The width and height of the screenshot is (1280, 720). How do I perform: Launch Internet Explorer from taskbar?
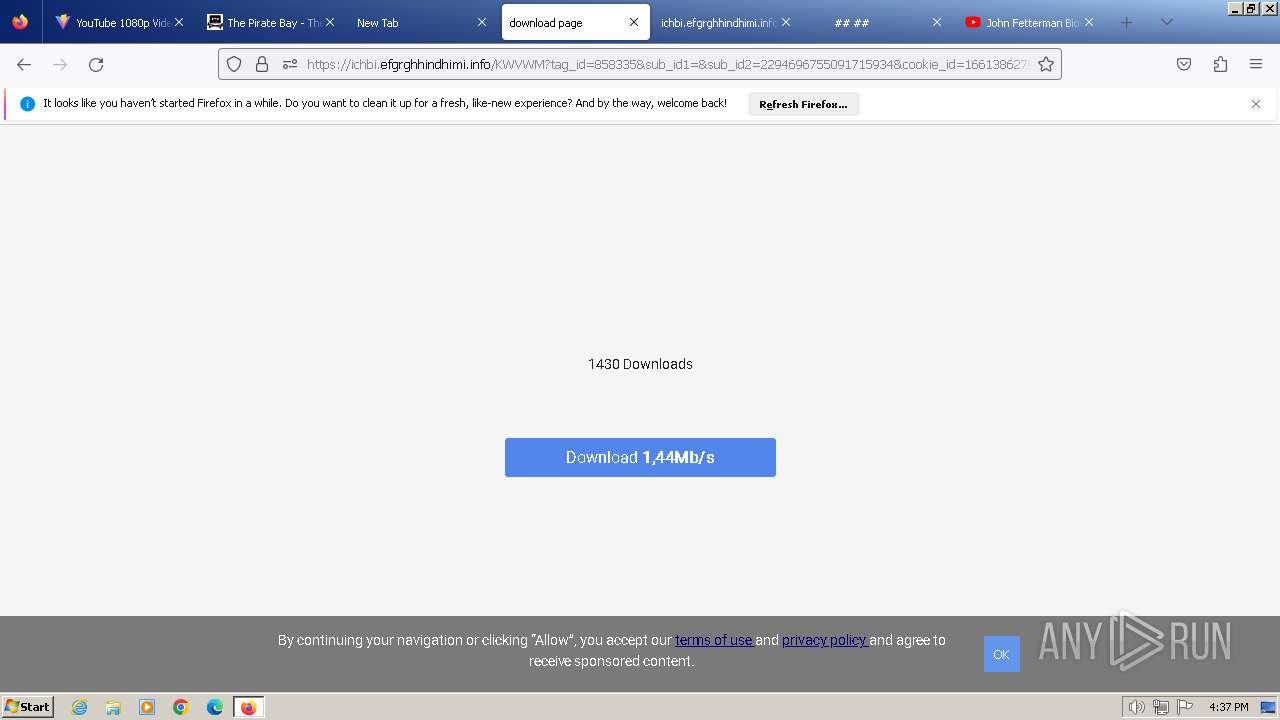click(x=80, y=707)
